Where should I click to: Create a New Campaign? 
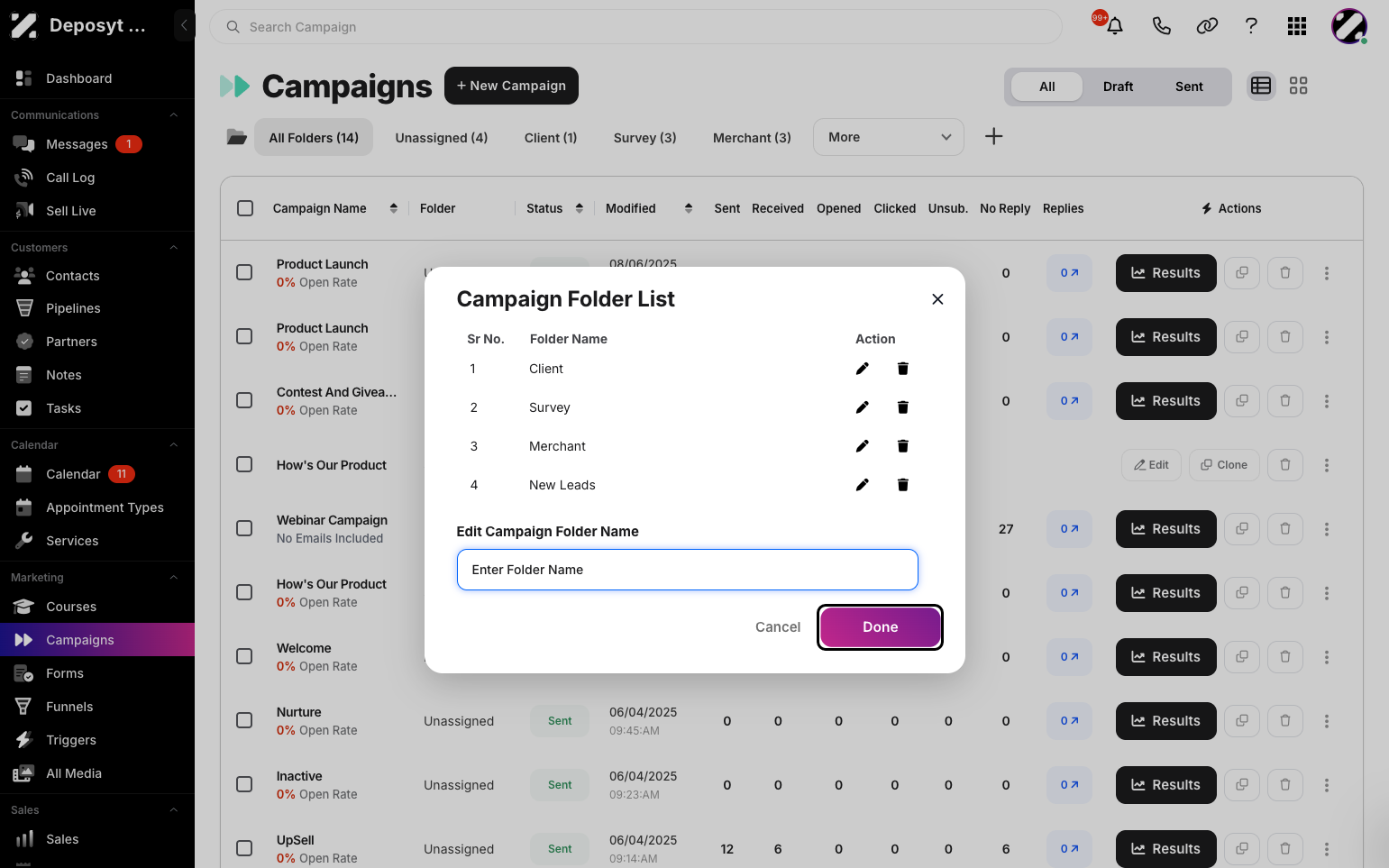511,86
